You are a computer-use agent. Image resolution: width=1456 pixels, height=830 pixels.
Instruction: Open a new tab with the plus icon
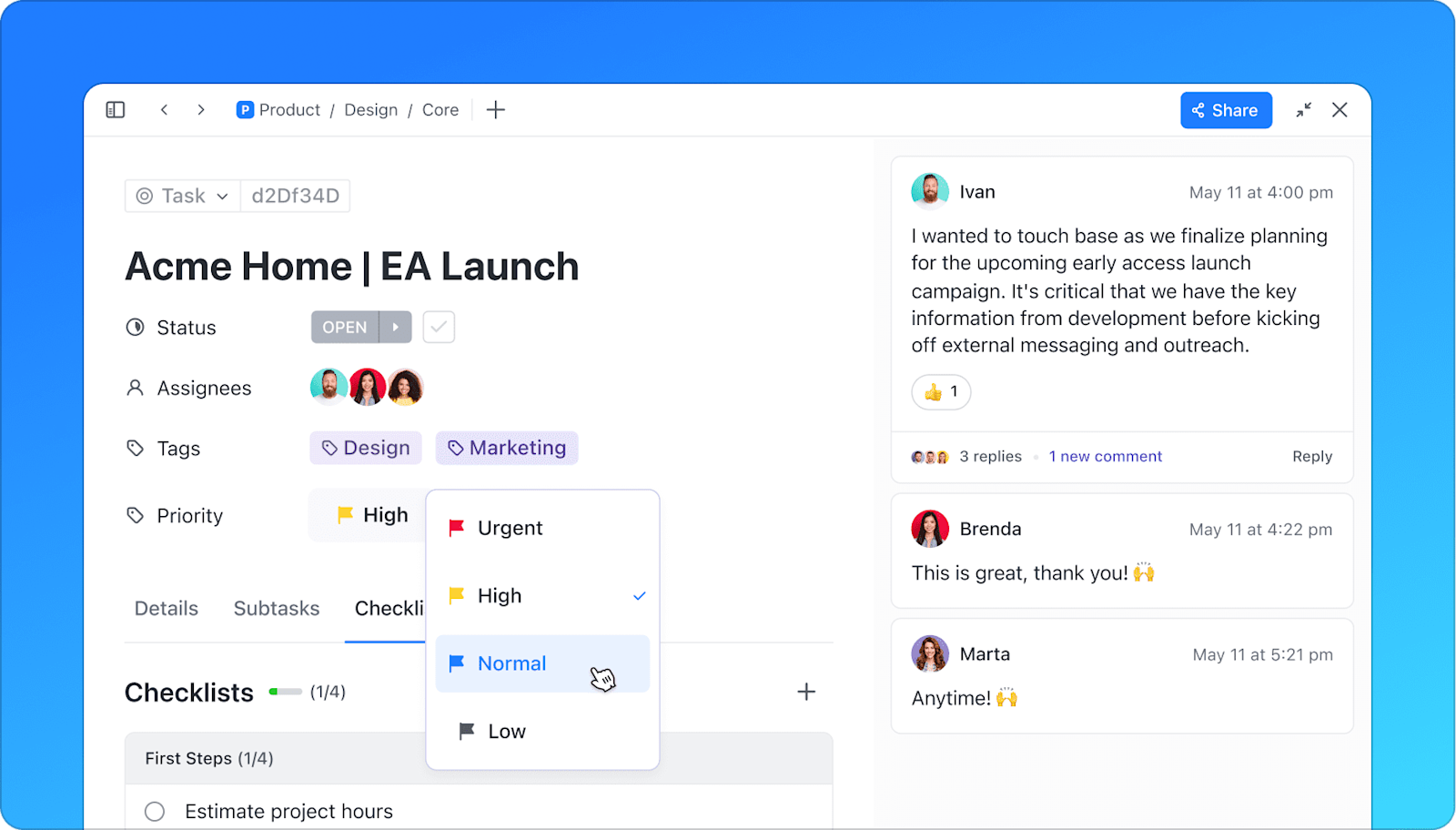pos(495,109)
